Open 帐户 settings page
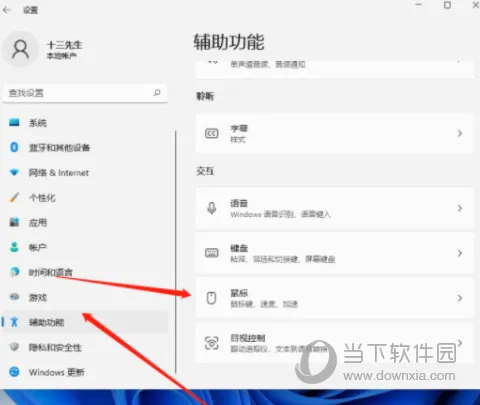Image resolution: width=480 pixels, height=405 pixels. [85, 247]
